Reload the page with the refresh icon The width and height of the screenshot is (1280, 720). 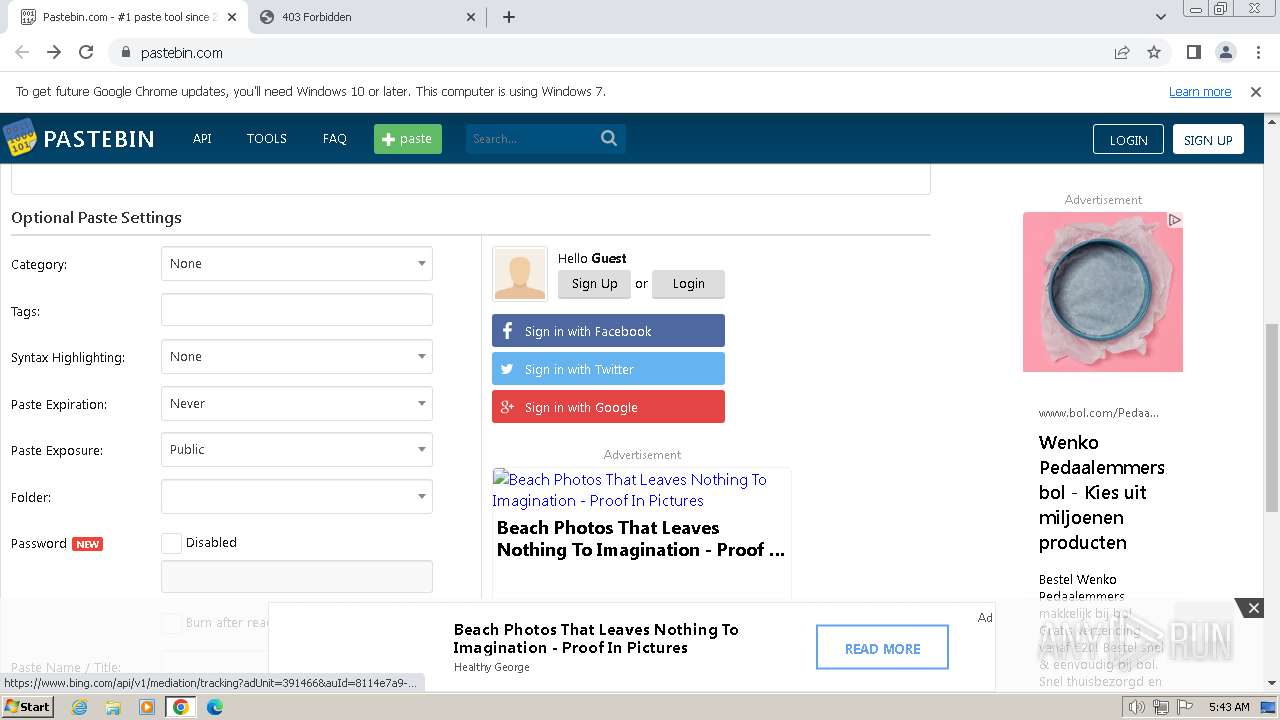click(x=86, y=52)
